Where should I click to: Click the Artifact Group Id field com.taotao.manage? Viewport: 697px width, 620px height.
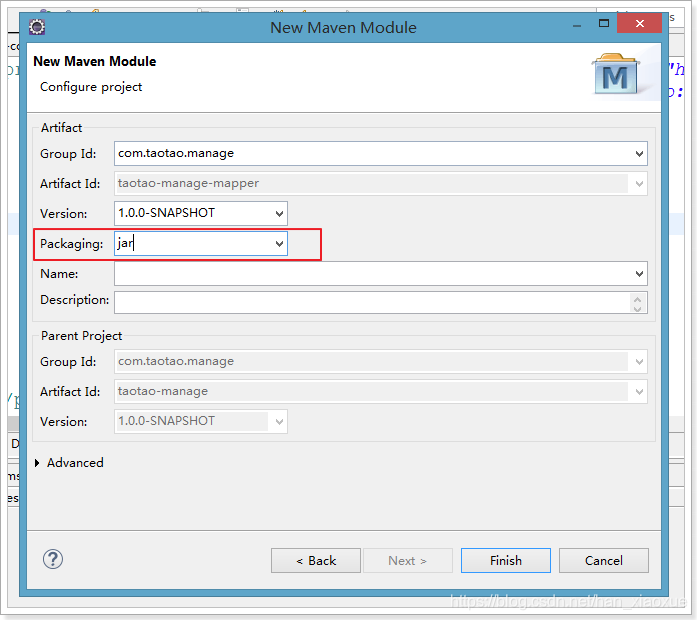pyautogui.click(x=381, y=154)
